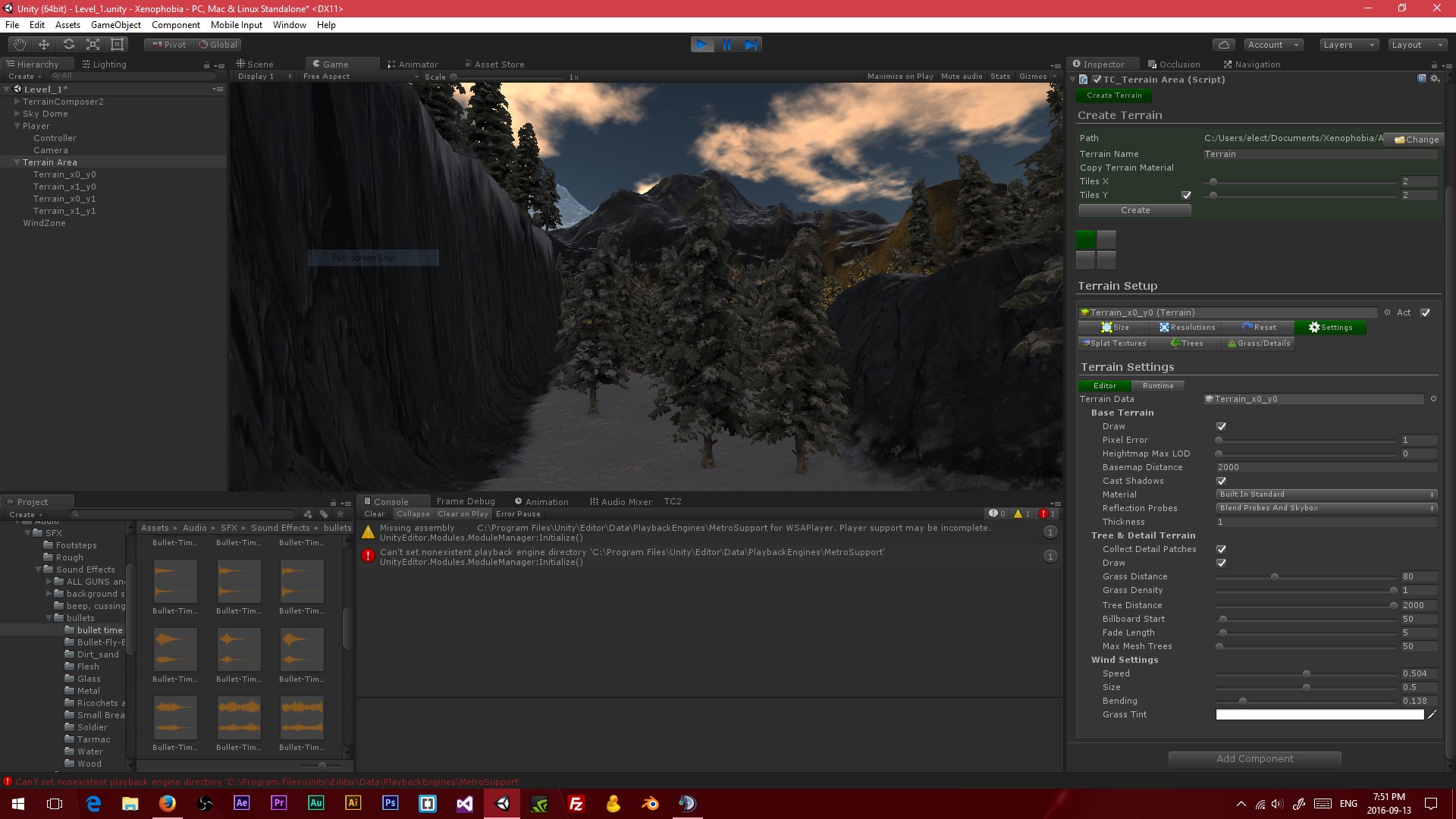The width and height of the screenshot is (1456, 819).
Task: Open the GameObject menu
Action: pyautogui.click(x=116, y=25)
